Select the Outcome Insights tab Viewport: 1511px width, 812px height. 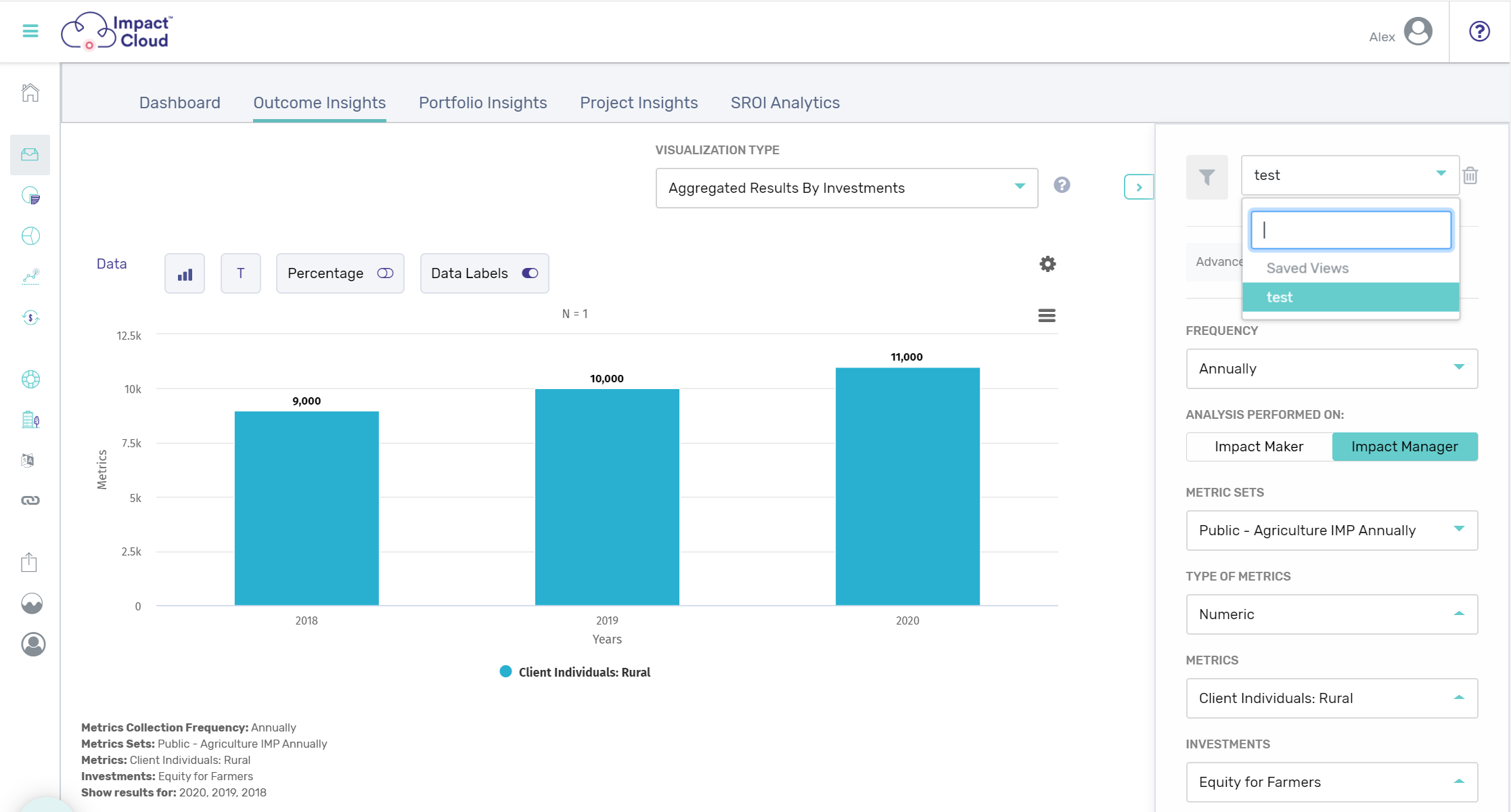coord(319,103)
